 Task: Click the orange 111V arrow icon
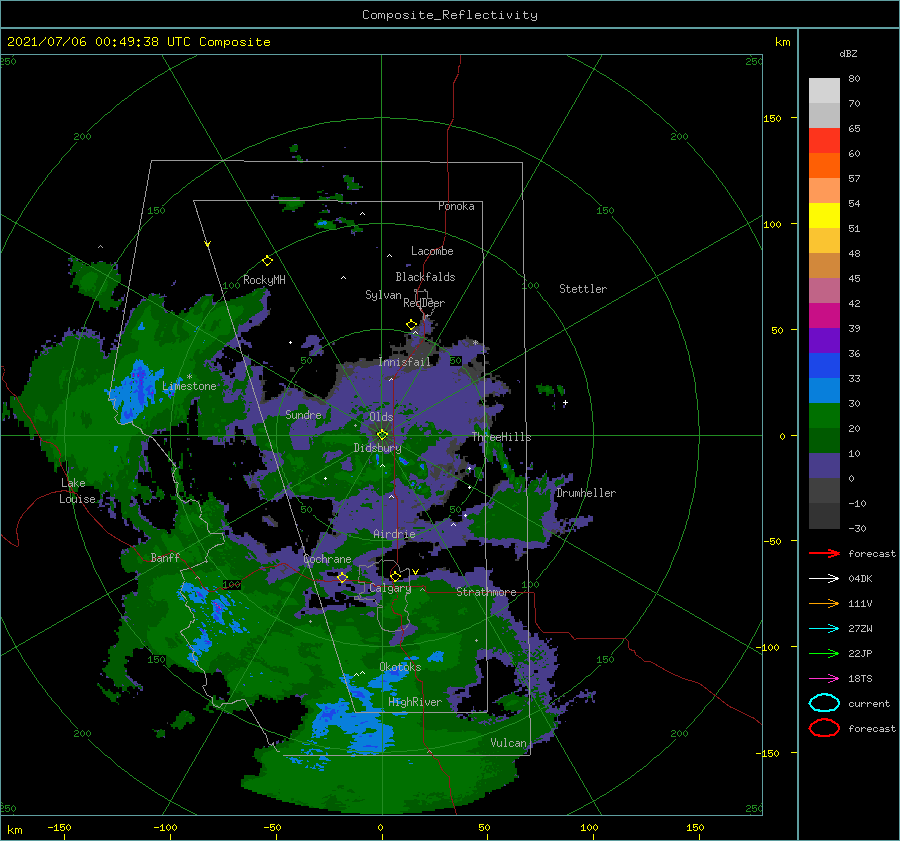coord(824,603)
